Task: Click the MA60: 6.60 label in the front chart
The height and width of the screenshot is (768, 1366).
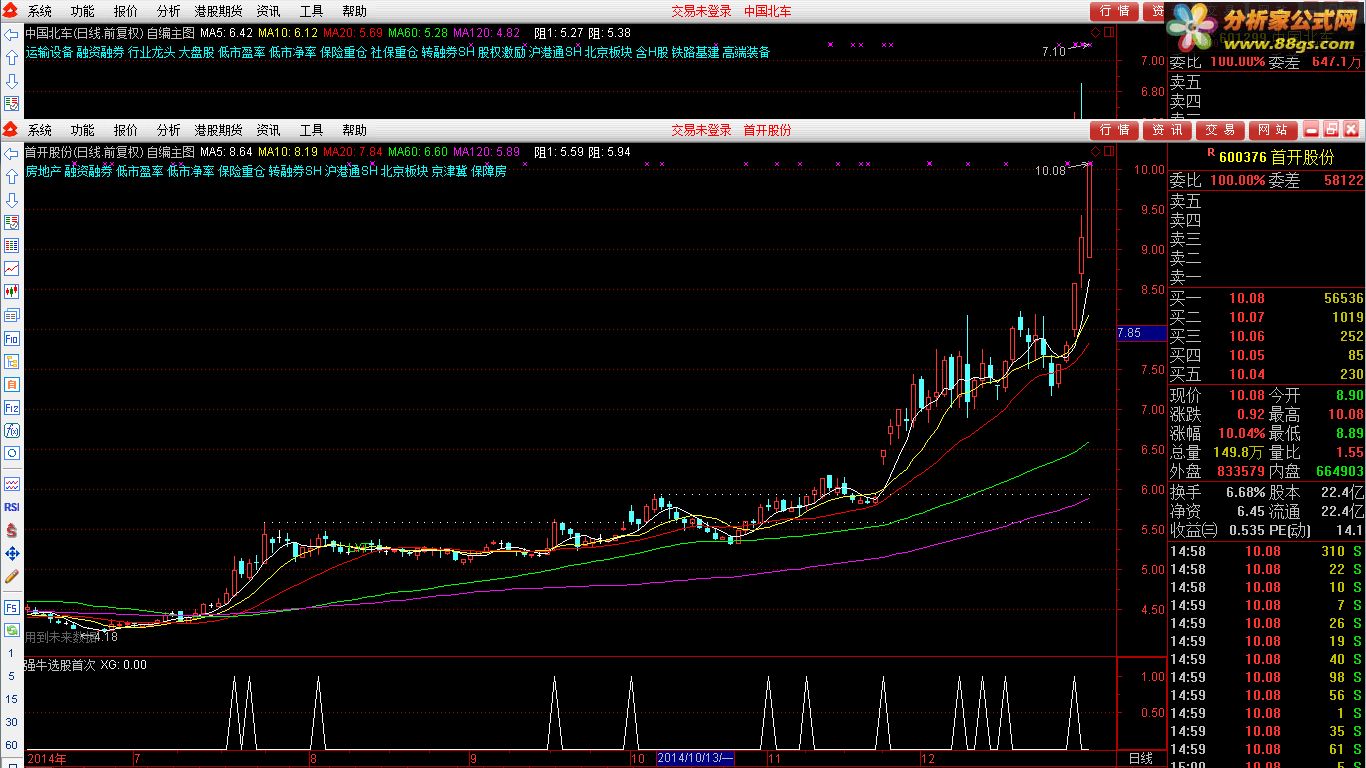Action: click(x=418, y=152)
